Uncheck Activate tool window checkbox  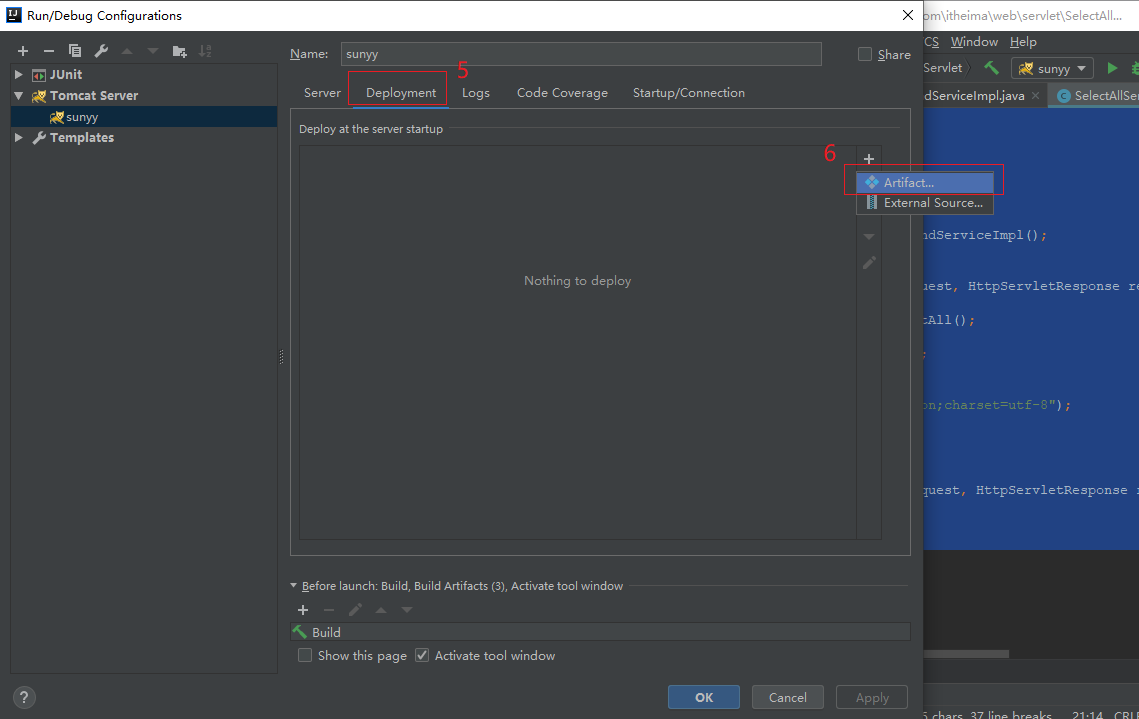pyautogui.click(x=422, y=656)
